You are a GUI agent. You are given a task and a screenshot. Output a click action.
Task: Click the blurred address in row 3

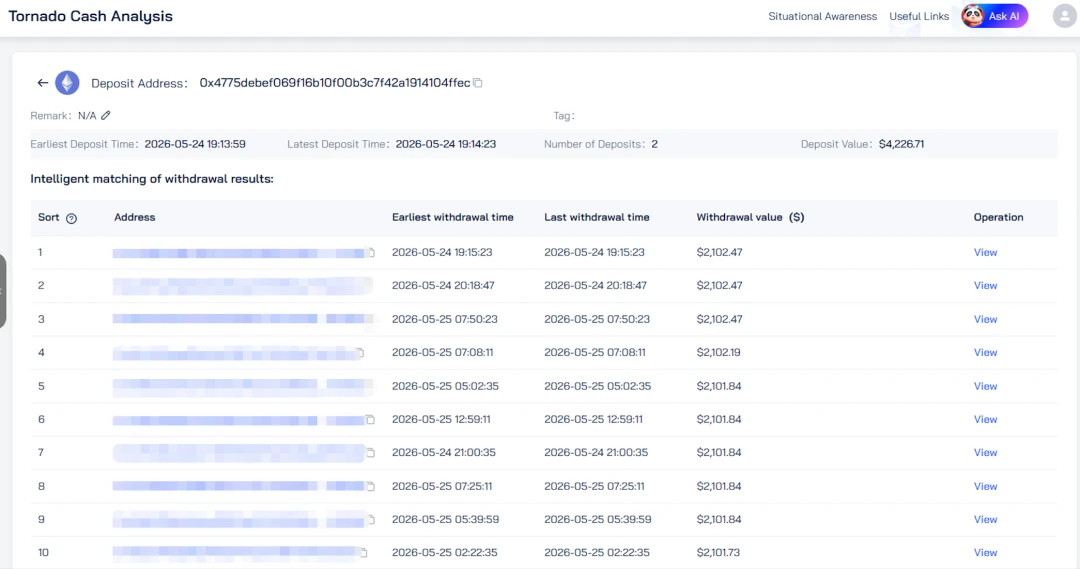(x=242, y=319)
